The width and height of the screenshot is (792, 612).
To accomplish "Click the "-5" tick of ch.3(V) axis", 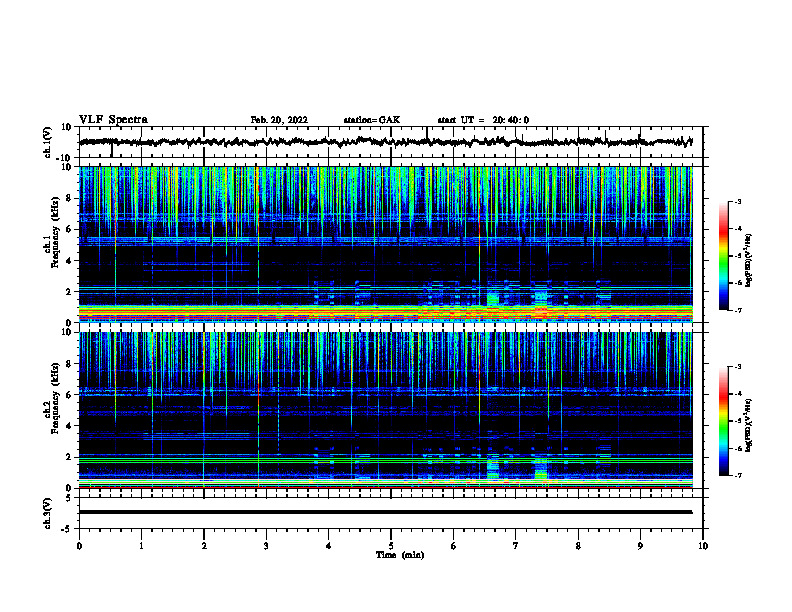I will [67, 529].
